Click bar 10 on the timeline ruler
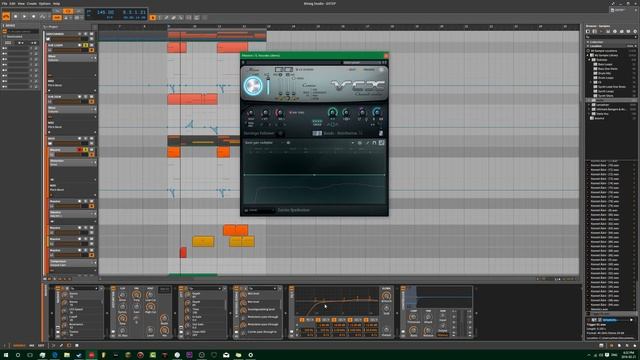 click(194, 27)
